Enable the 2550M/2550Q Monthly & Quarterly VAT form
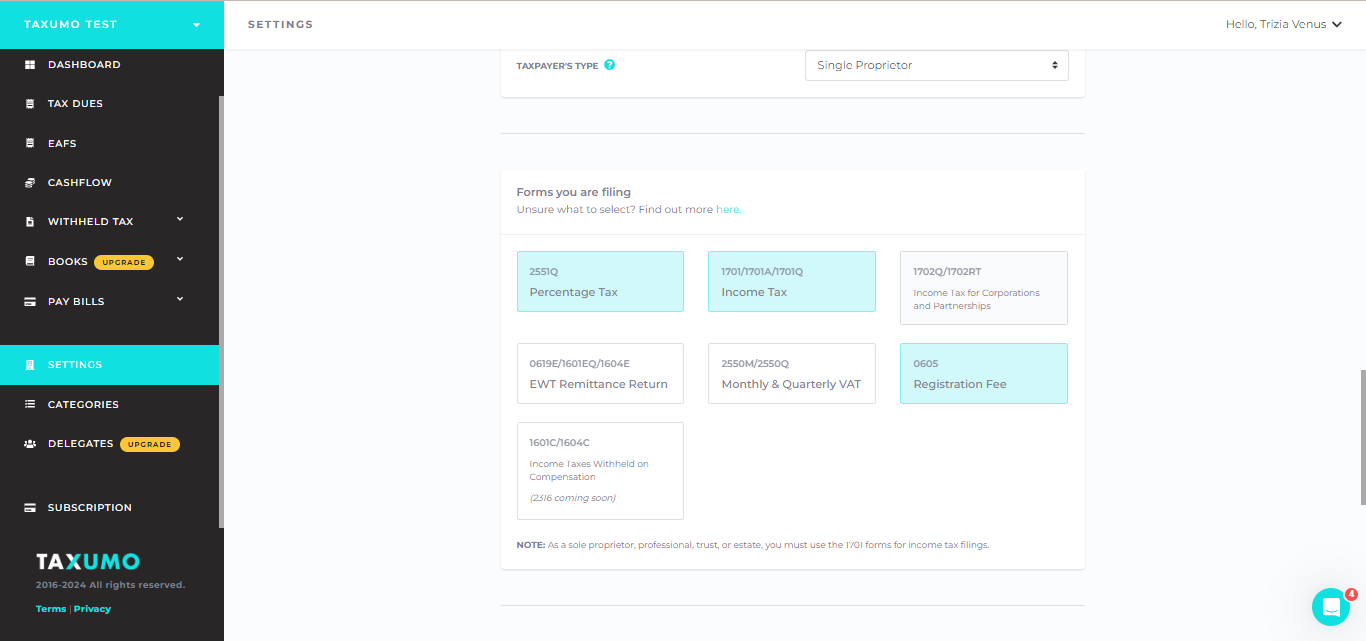Image resolution: width=1366 pixels, height=641 pixels. 792,373
